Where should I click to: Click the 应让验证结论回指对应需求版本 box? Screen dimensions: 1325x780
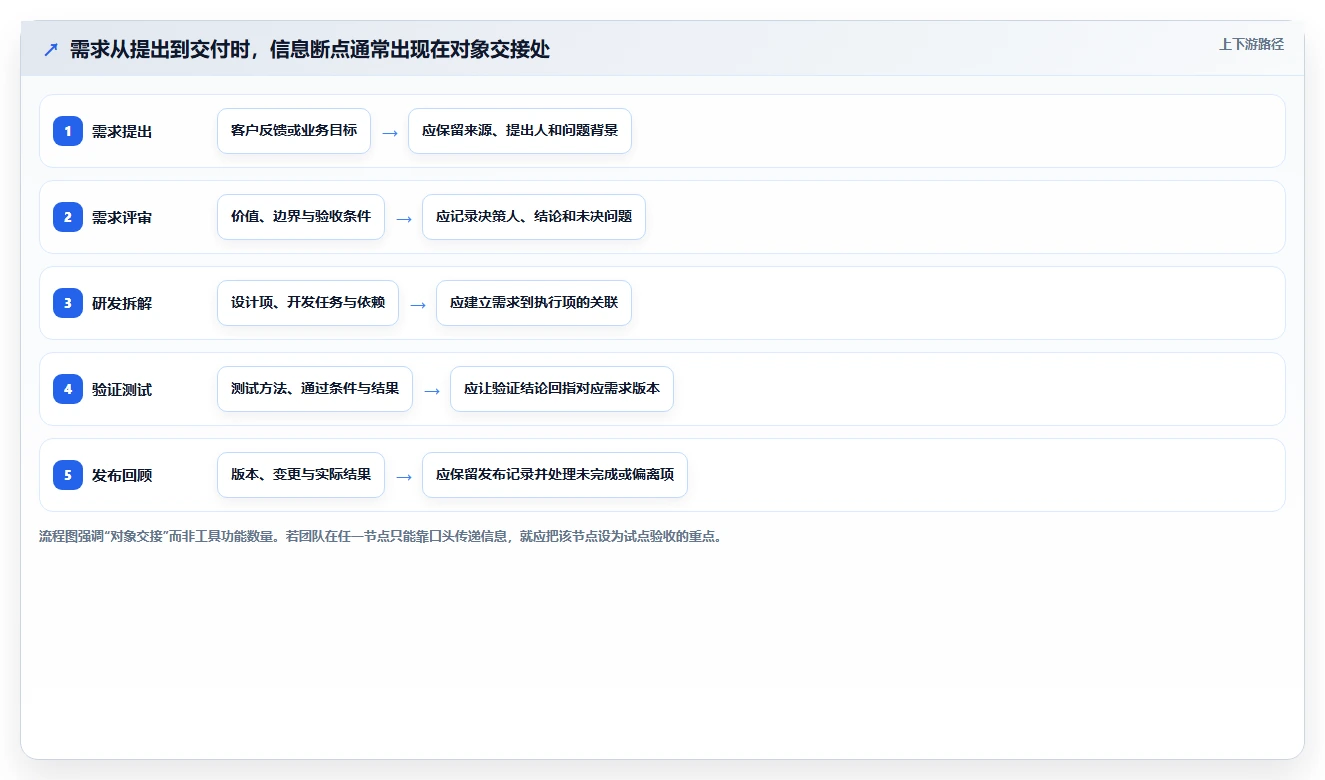click(562, 389)
